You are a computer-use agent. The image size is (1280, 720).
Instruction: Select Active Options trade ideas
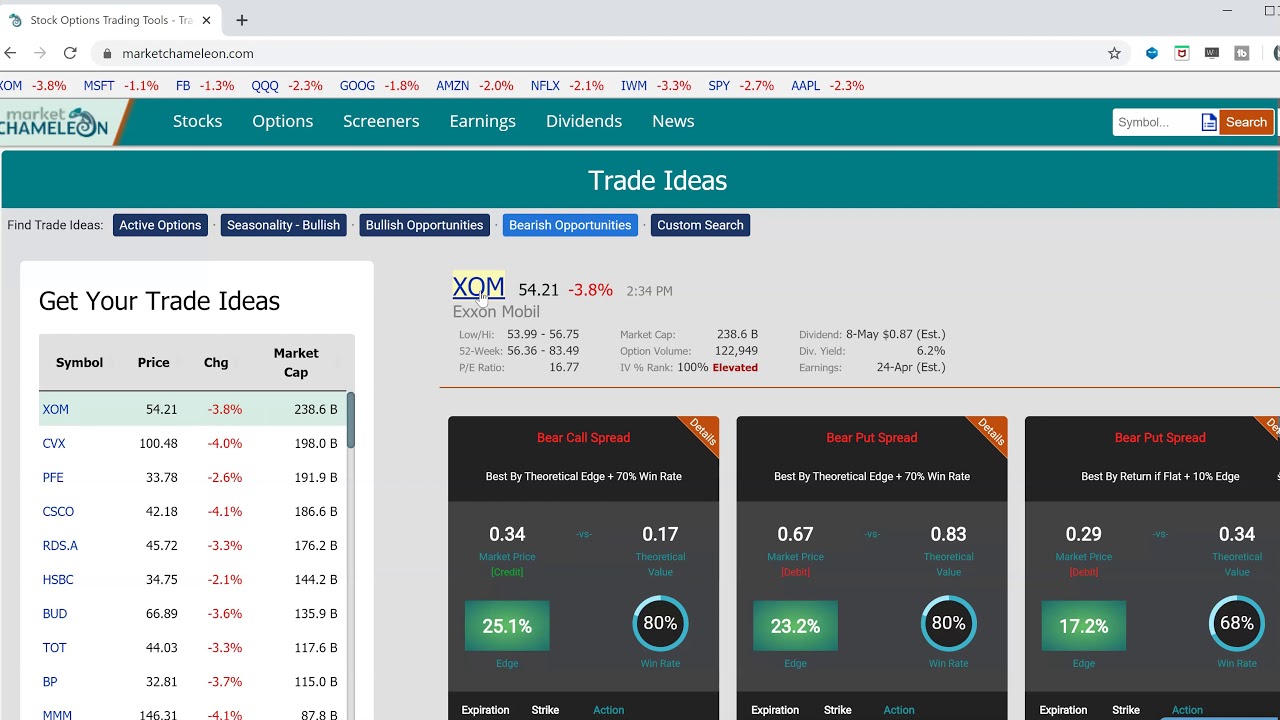tap(160, 225)
